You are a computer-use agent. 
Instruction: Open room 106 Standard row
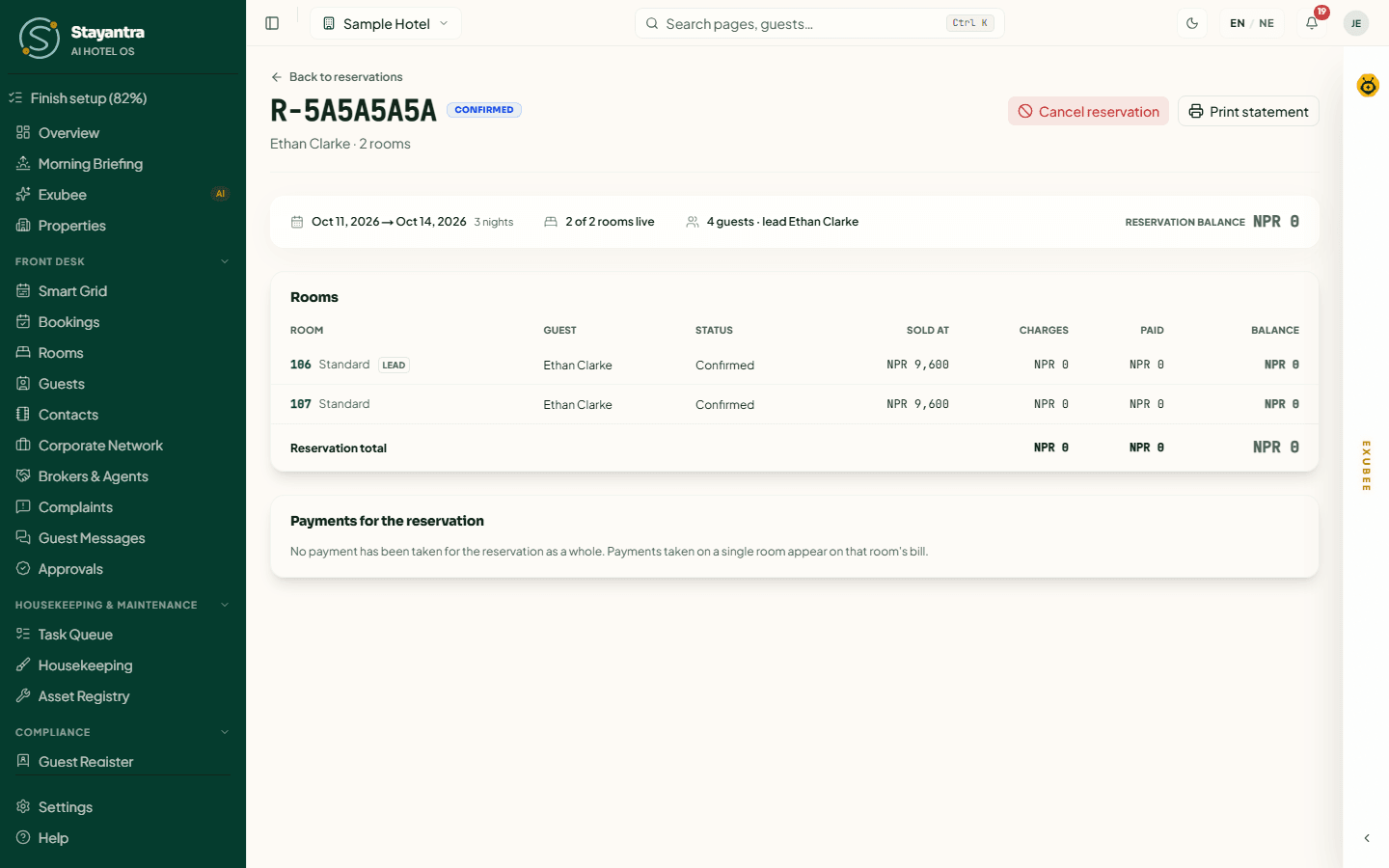795,365
